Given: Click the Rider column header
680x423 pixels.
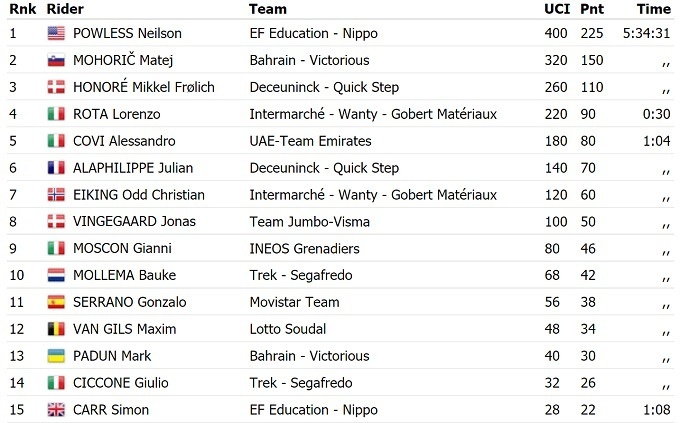Looking at the screenshot, I should point(65,9).
